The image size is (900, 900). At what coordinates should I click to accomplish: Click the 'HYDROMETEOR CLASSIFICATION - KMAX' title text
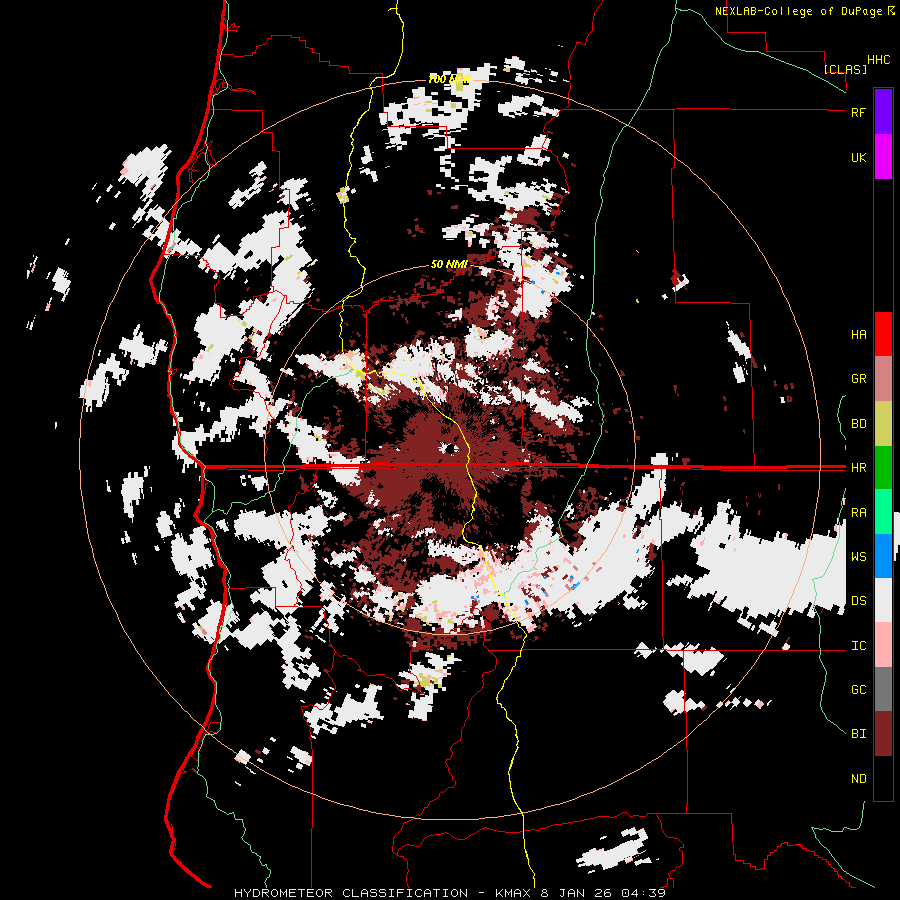[x=384, y=893]
